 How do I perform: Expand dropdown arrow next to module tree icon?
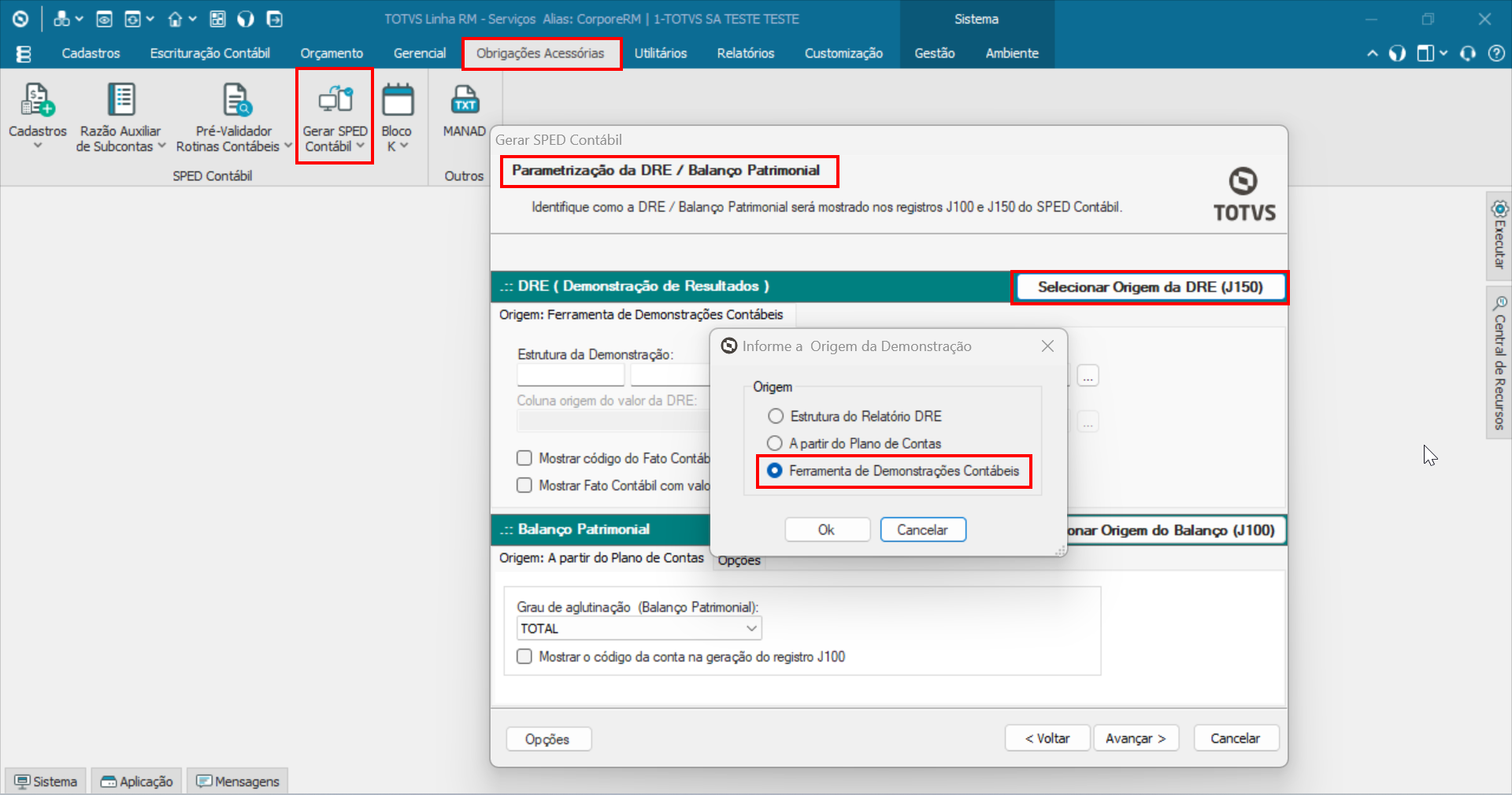pyautogui.click(x=79, y=19)
